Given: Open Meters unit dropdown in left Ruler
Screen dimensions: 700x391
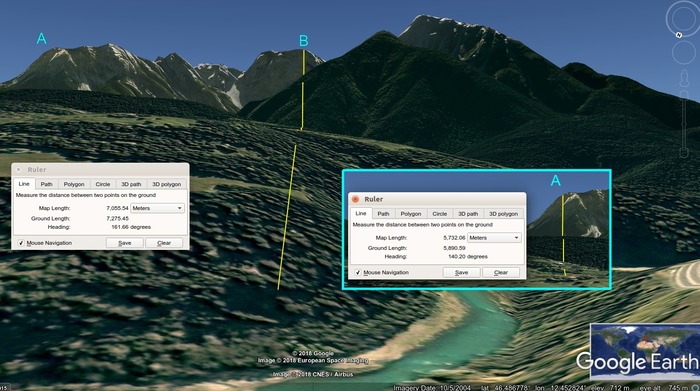Looking at the screenshot, I should (157, 208).
